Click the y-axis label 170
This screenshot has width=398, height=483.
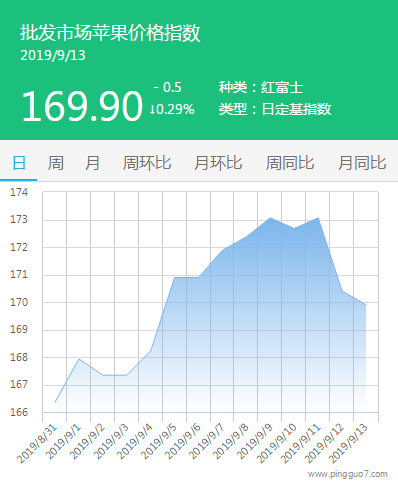19,302
